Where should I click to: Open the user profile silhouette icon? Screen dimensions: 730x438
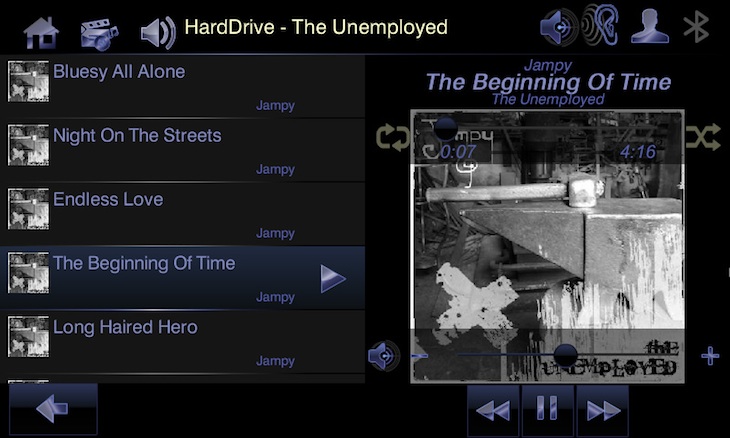(650, 27)
